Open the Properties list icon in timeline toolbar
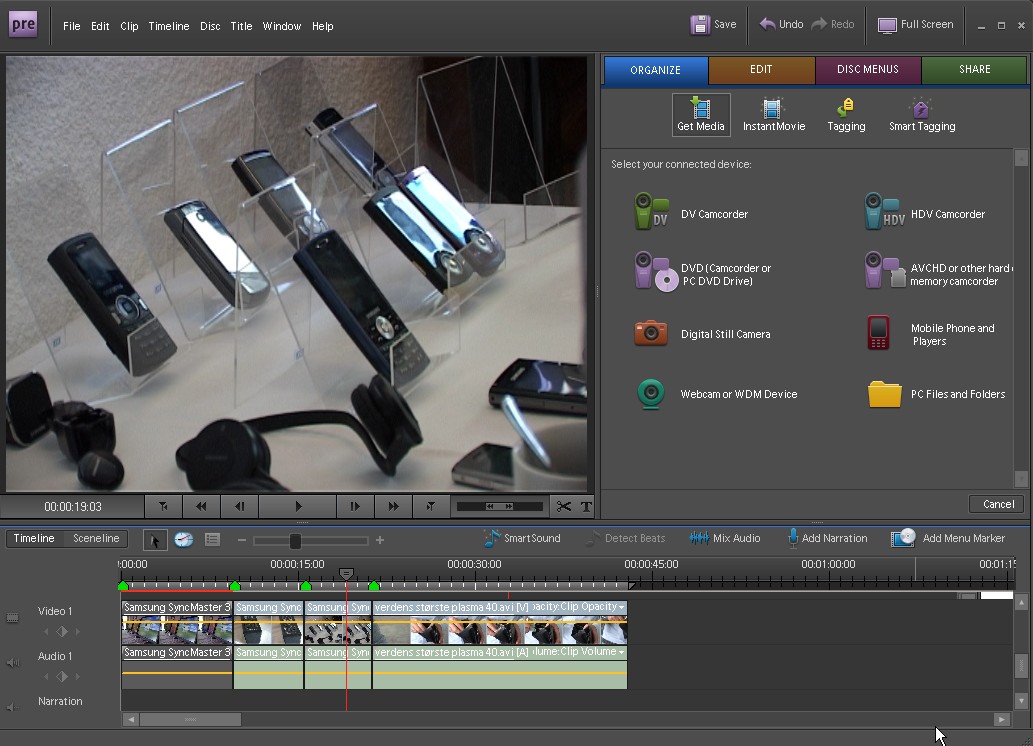1033x746 pixels. pyautogui.click(x=212, y=539)
